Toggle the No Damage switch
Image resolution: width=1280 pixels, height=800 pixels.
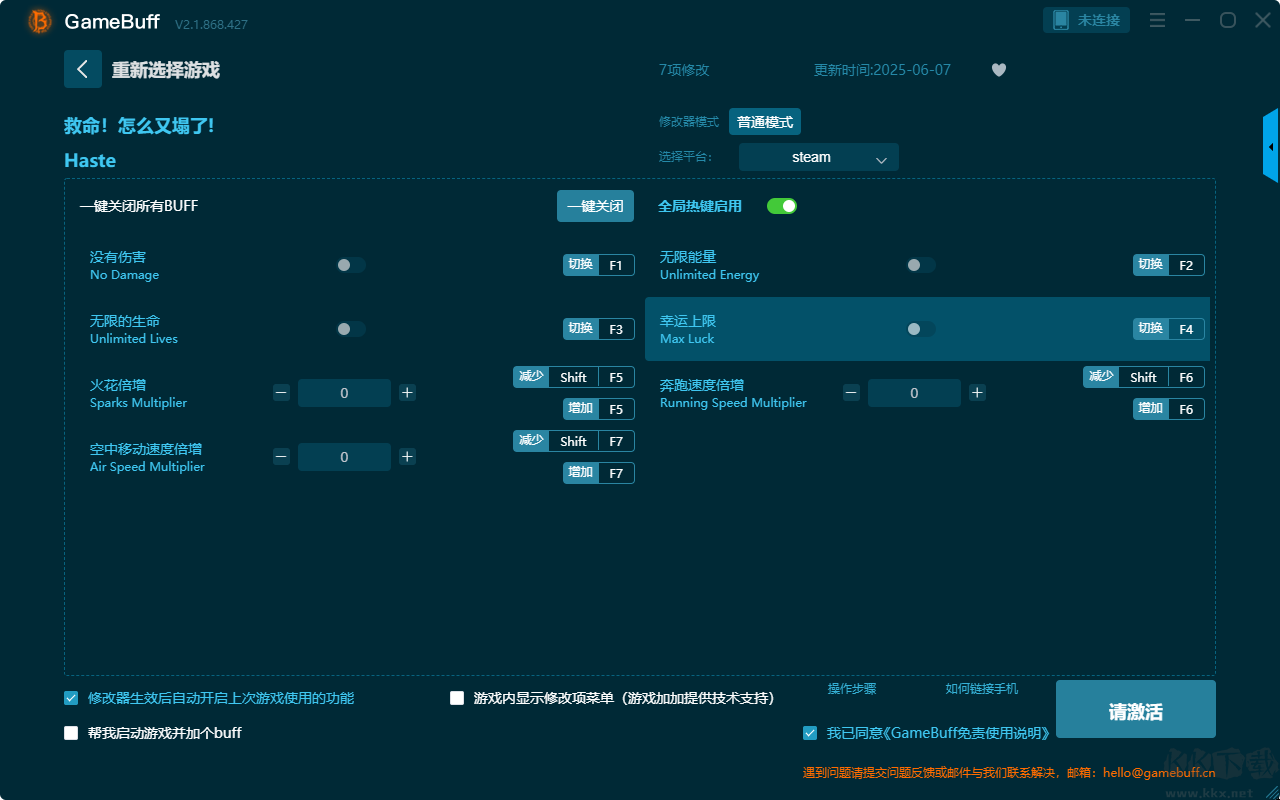(351, 265)
